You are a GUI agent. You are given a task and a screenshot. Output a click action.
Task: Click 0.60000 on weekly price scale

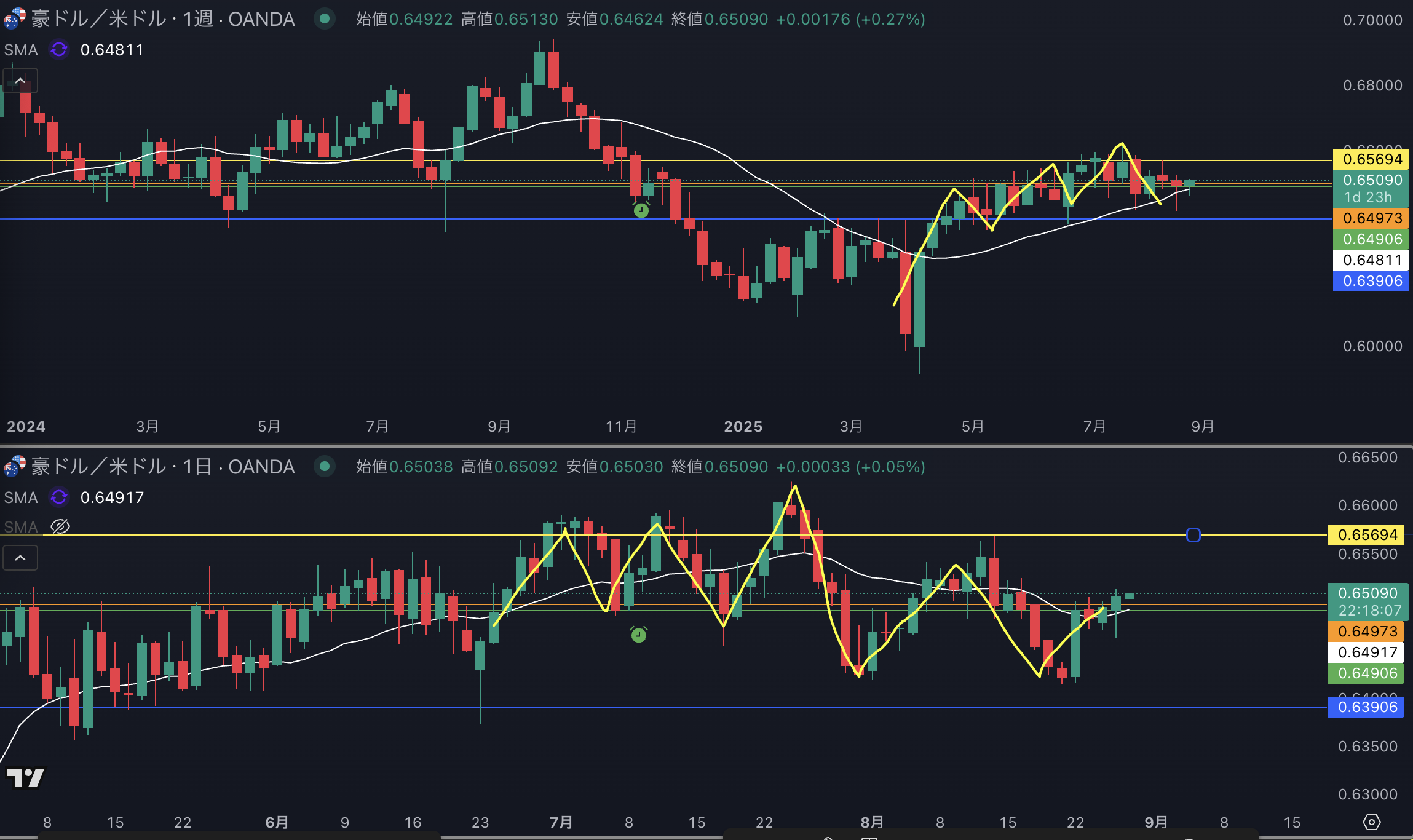click(1372, 346)
